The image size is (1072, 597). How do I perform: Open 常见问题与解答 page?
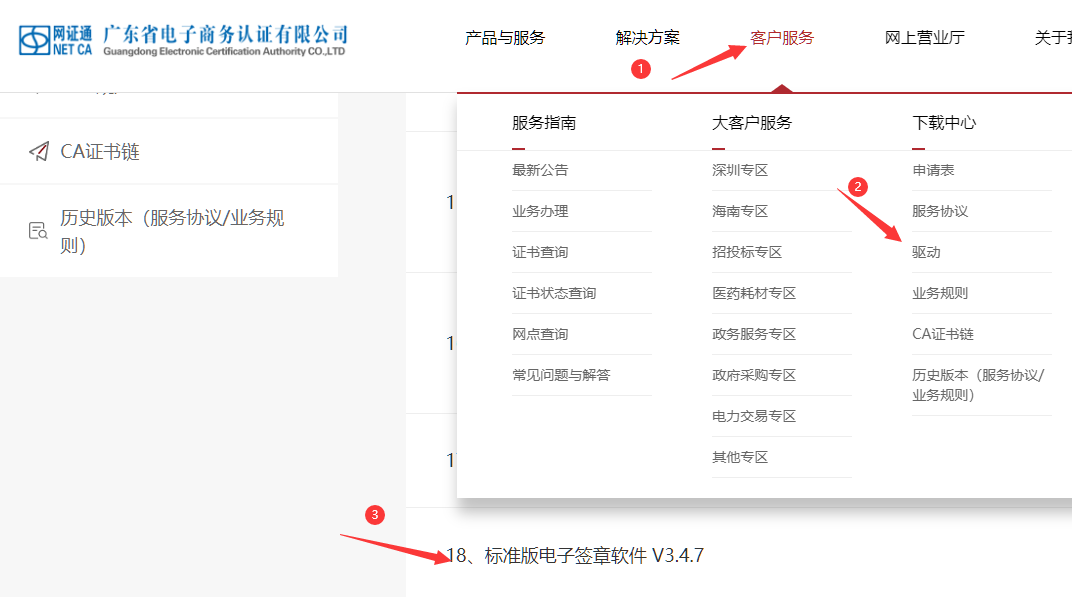click(561, 375)
